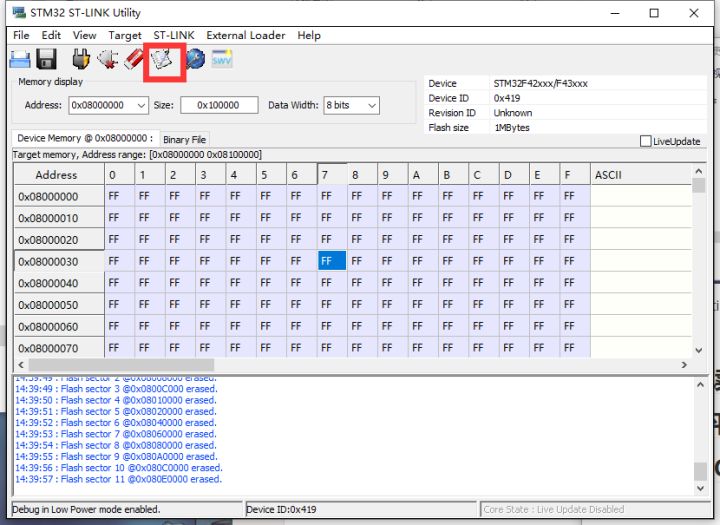The width and height of the screenshot is (720, 525).
Task: Click the column F header
Action: (x=575, y=175)
